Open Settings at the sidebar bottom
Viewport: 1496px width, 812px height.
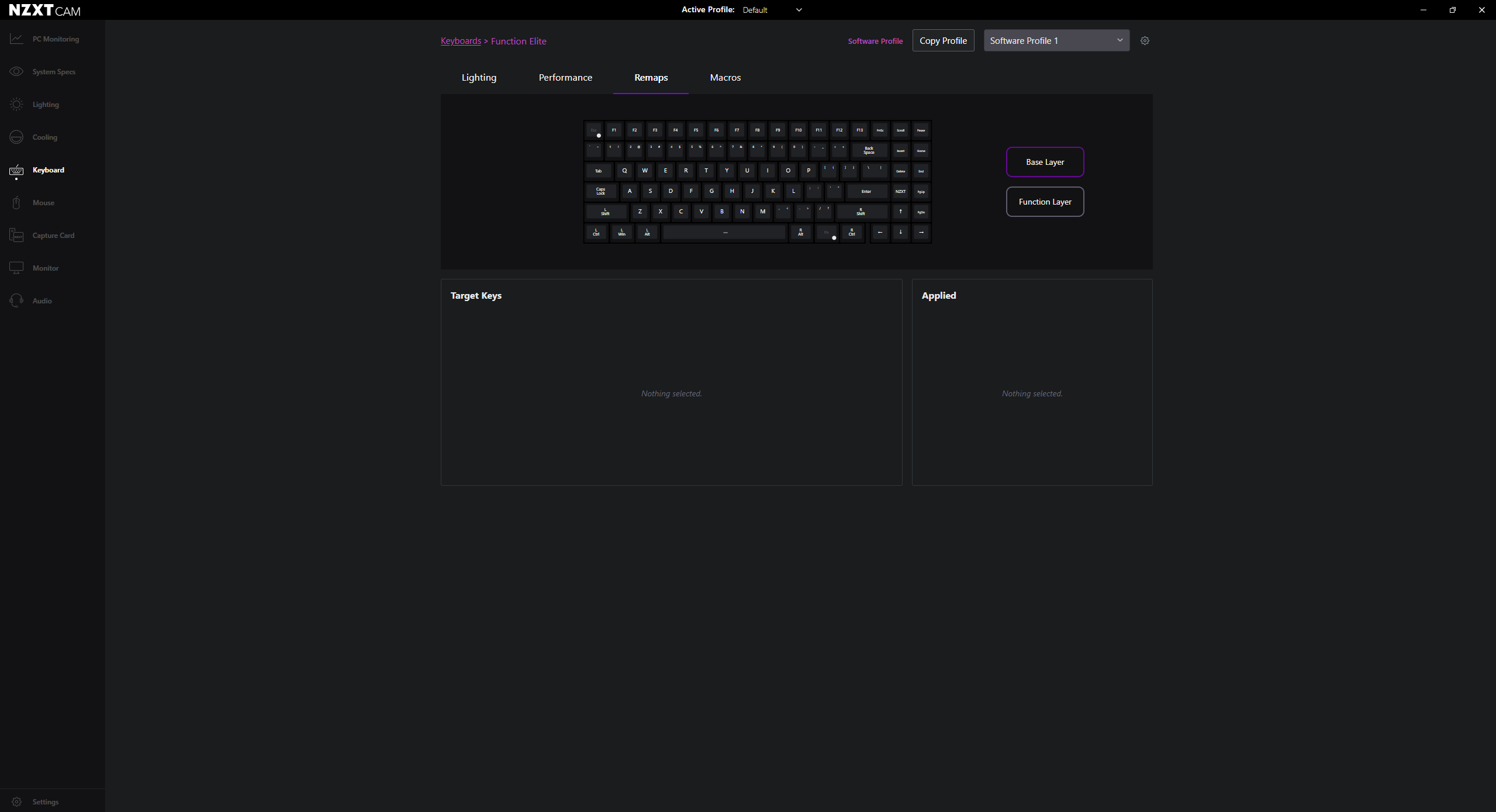[36, 801]
